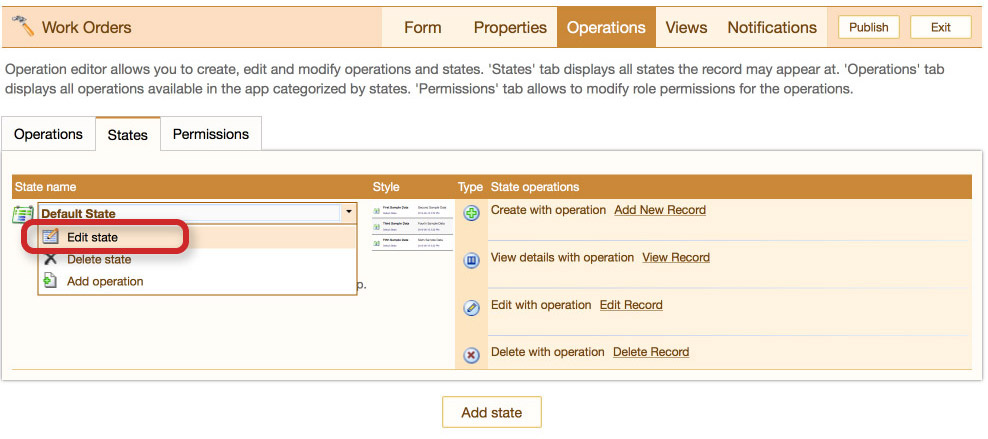Switch to the Permissions tab
This screenshot has height=439, width=988.
(x=211, y=134)
